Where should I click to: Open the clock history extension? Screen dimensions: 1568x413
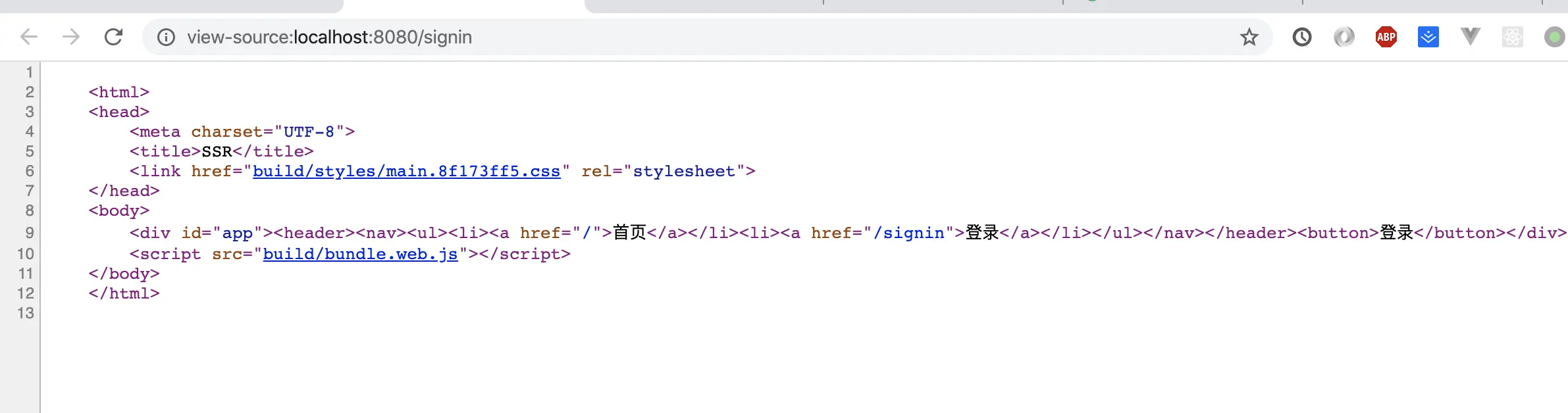[1301, 37]
